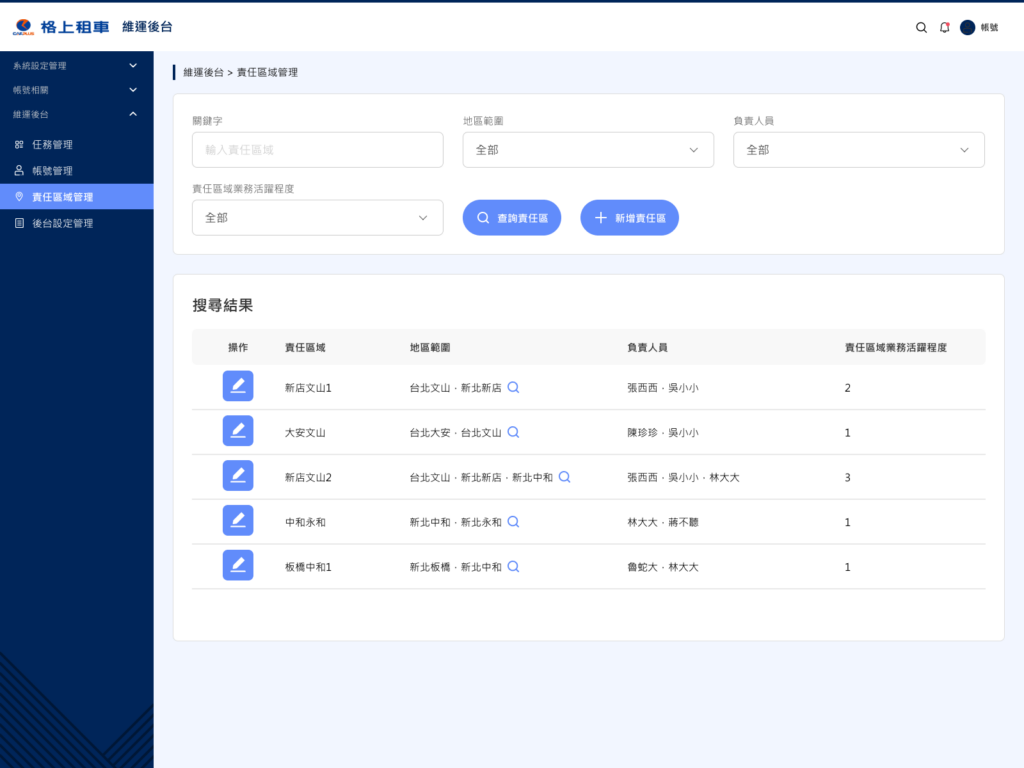Open the 負責人員 dropdown
The width and height of the screenshot is (1024, 768).
pos(858,150)
